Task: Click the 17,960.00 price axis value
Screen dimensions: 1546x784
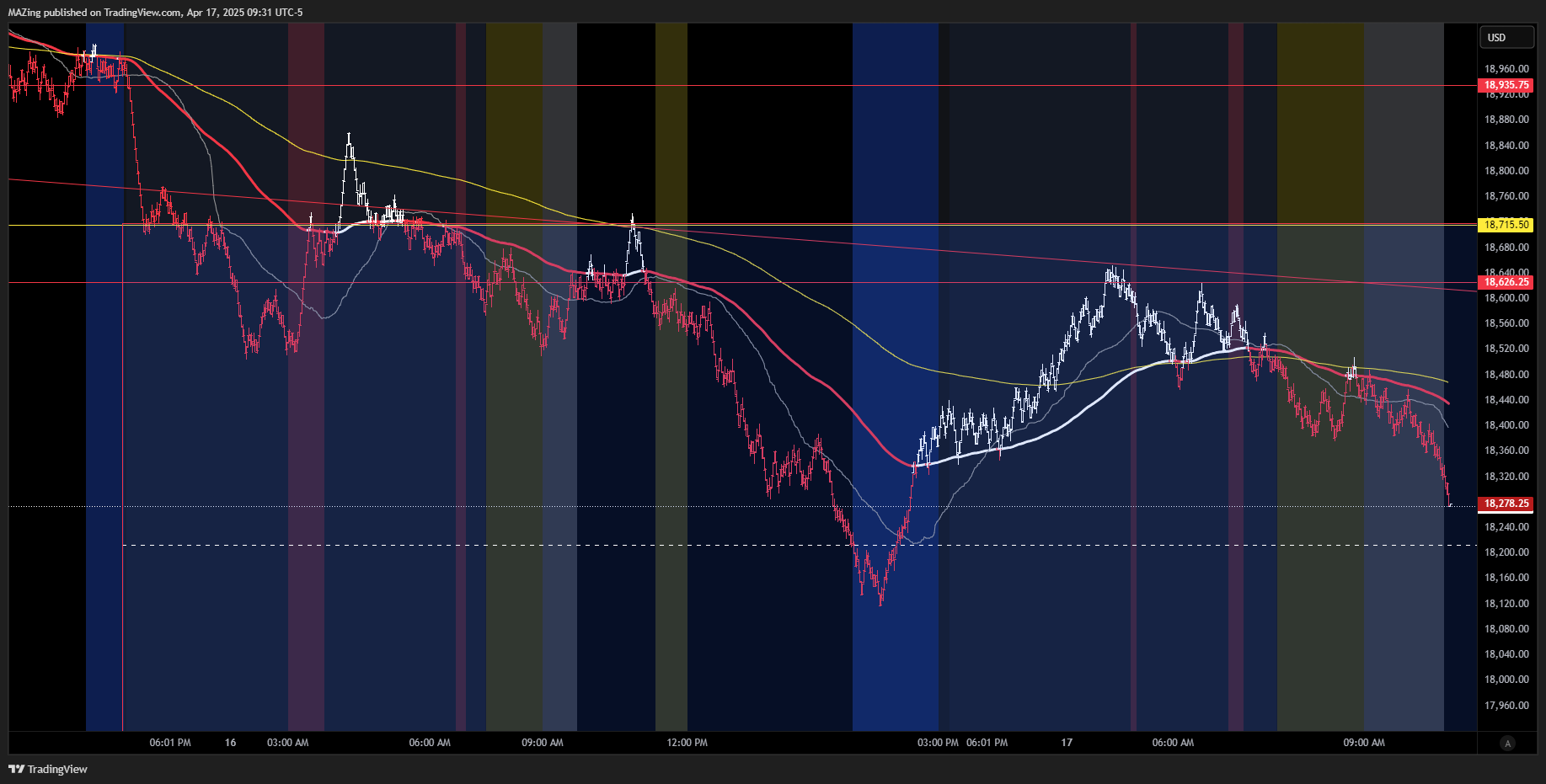Action: 1506,706
